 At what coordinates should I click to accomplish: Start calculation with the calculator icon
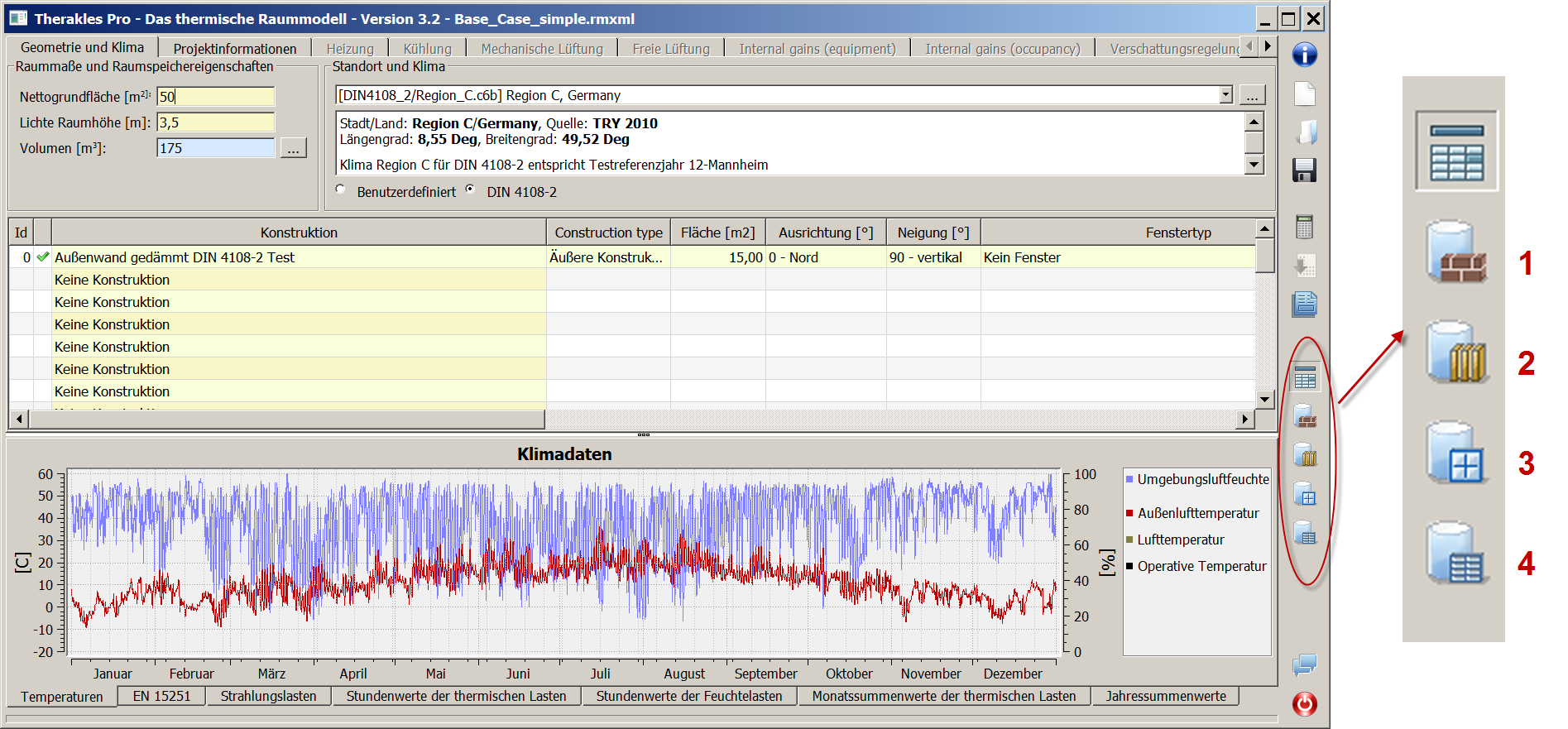pyautogui.click(x=1305, y=227)
